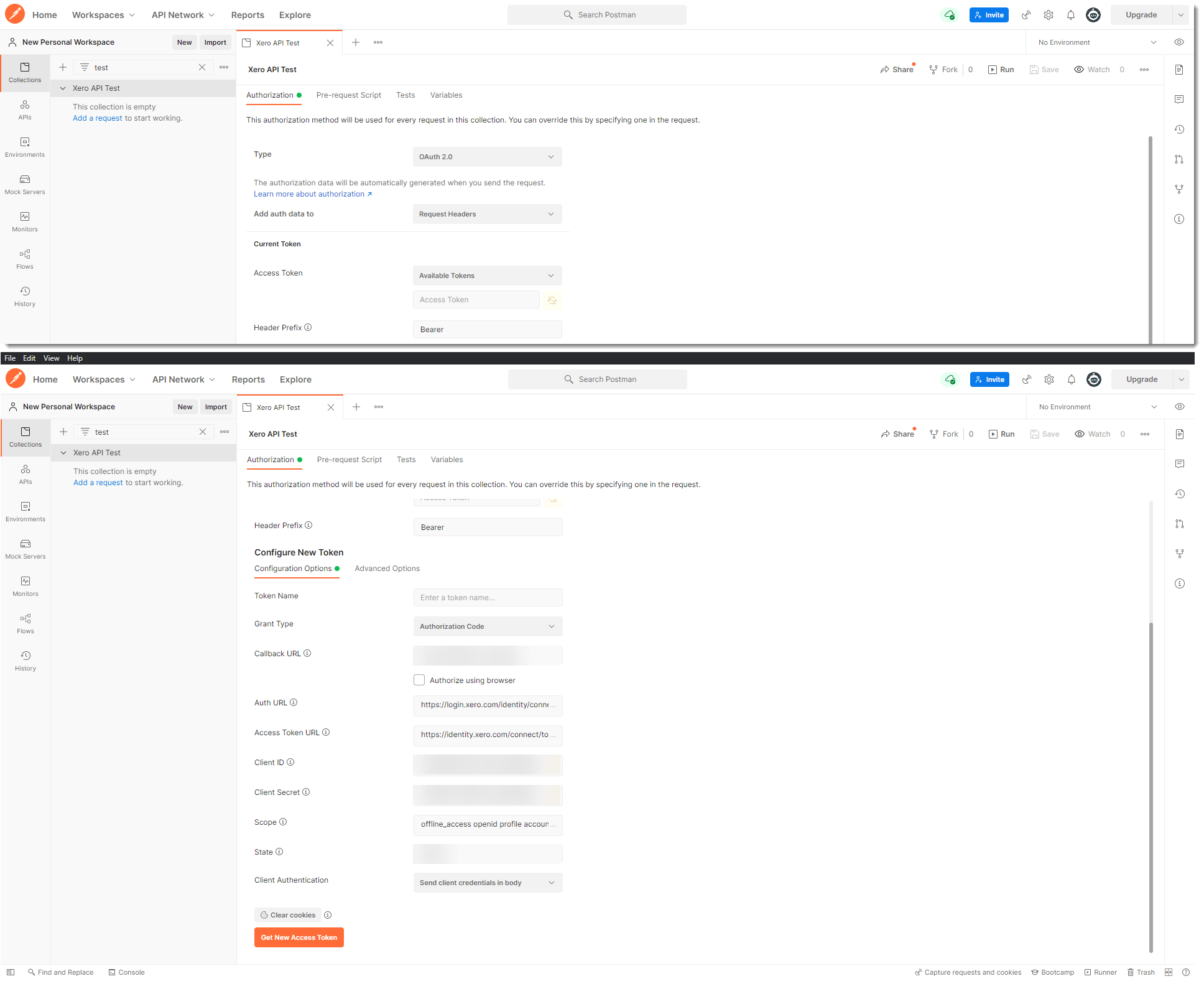Enable Authorize using browser checkbox
The width and height of the screenshot is (1204, 989).
(x=419, y=680)
